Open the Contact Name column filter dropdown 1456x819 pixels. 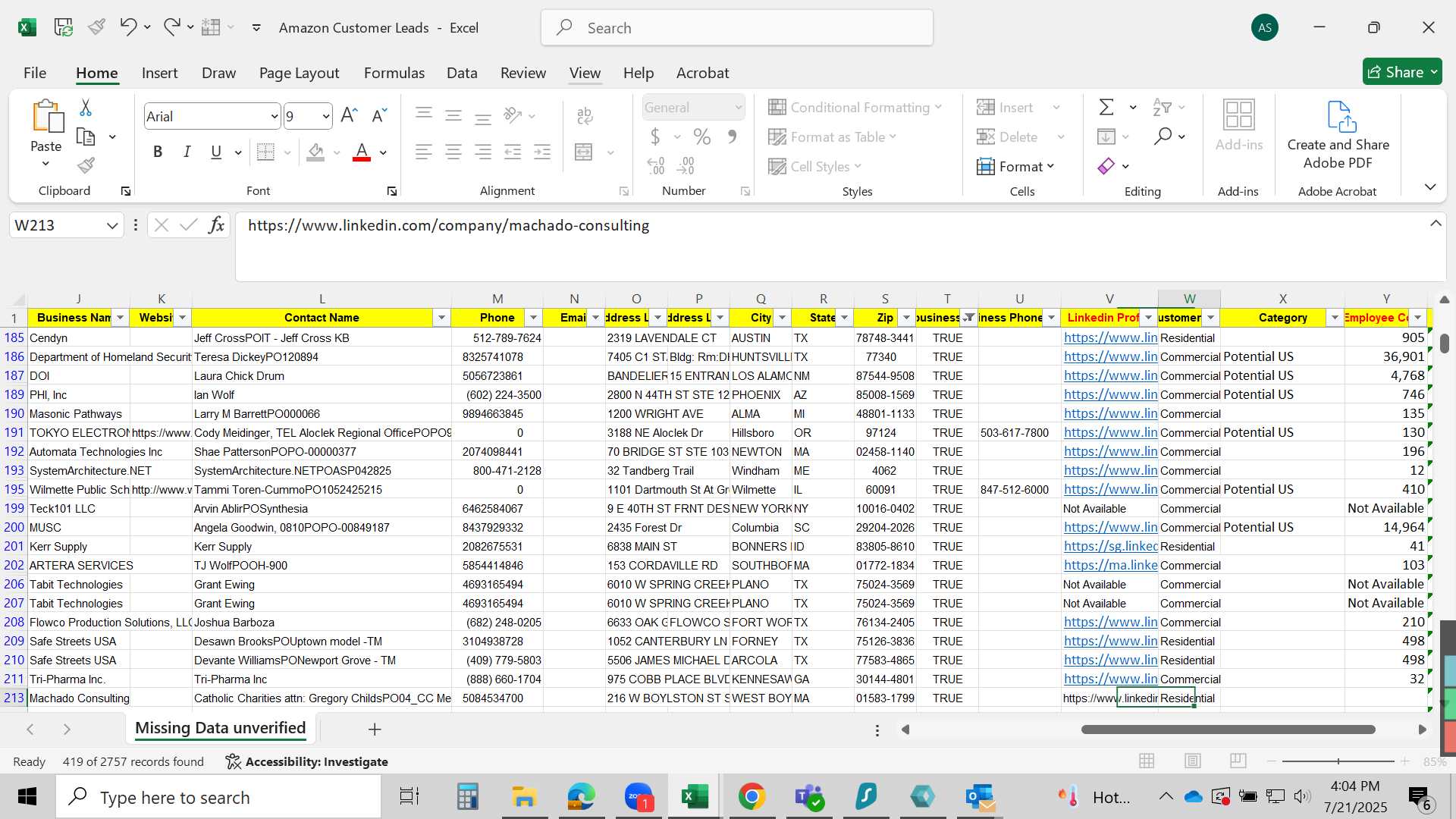(x=441, y=318)
